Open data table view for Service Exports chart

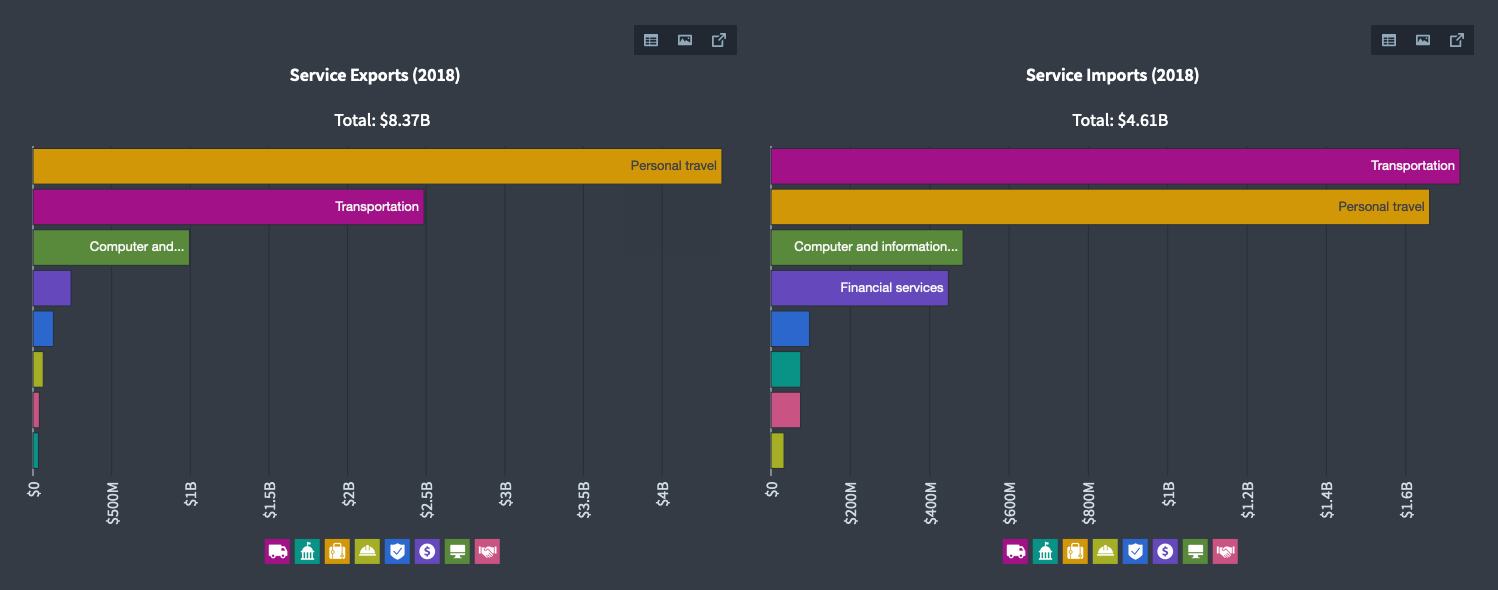(x=651, y=40)
